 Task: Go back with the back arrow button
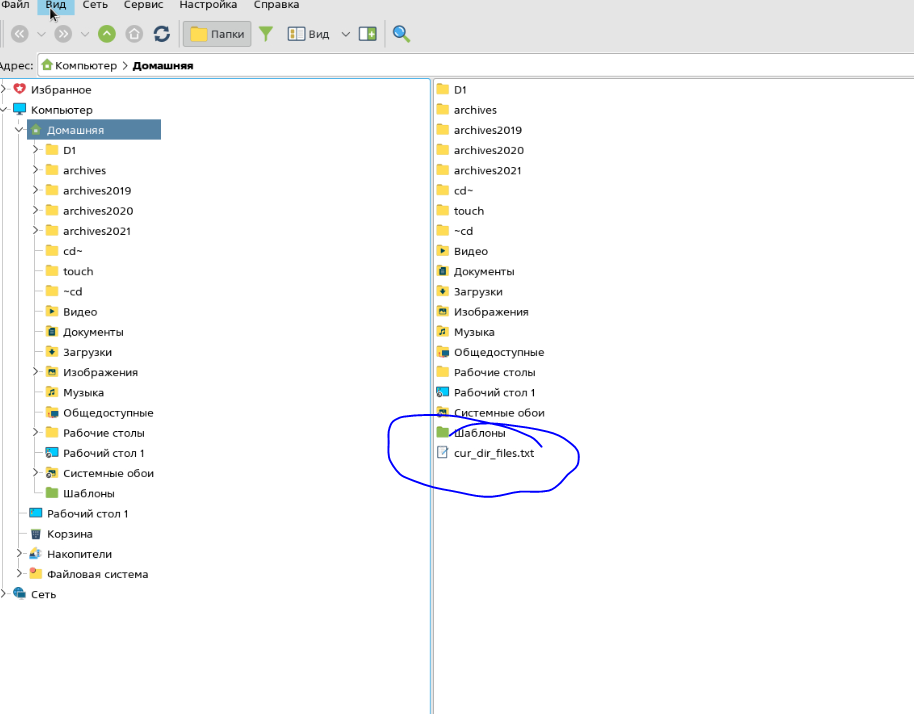coord(20,34)
